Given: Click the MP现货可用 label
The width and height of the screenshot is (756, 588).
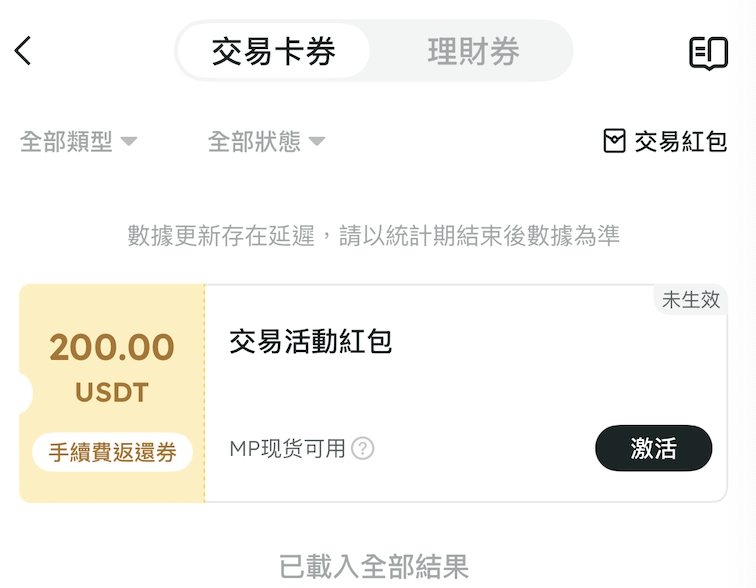Looking at the screenshot, I should (287, 449).
